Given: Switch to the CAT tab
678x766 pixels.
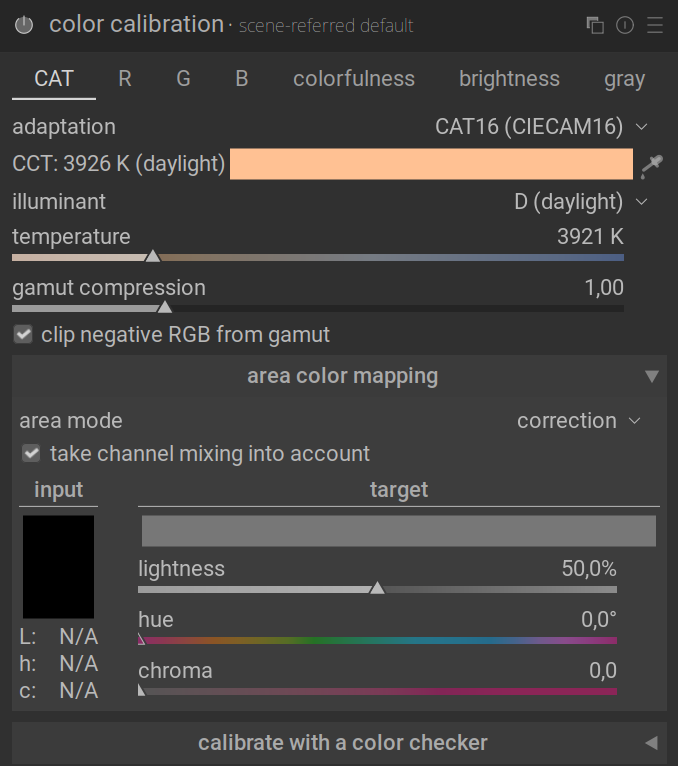Looking at the screenshot, I should [x=54, y=79].
